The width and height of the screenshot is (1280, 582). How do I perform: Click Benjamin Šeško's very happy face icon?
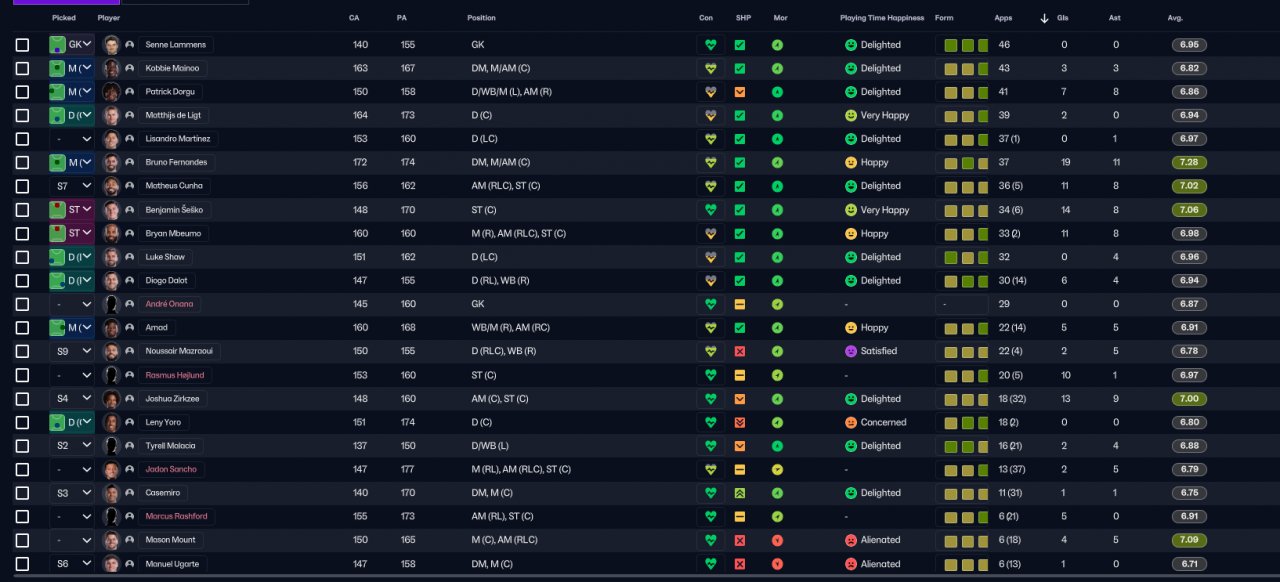point(851,210)
